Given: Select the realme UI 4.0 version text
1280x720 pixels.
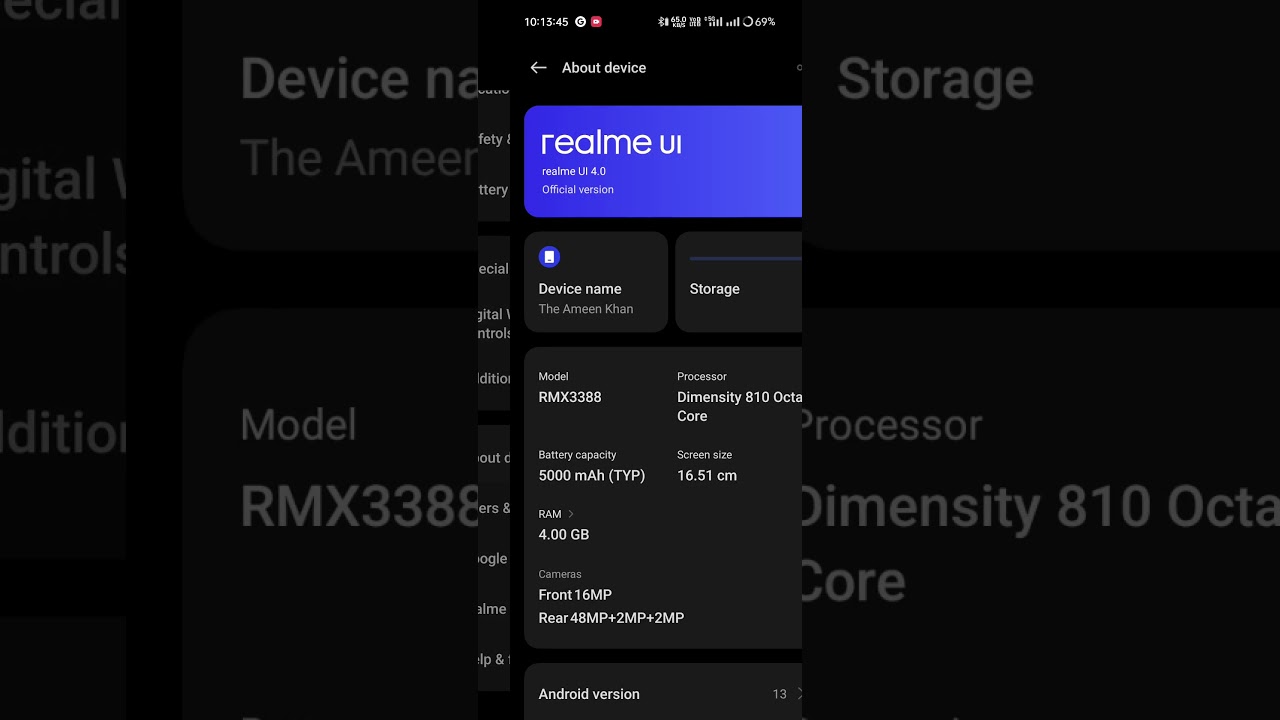Looking at the screenshot, I should pos(574,171).
